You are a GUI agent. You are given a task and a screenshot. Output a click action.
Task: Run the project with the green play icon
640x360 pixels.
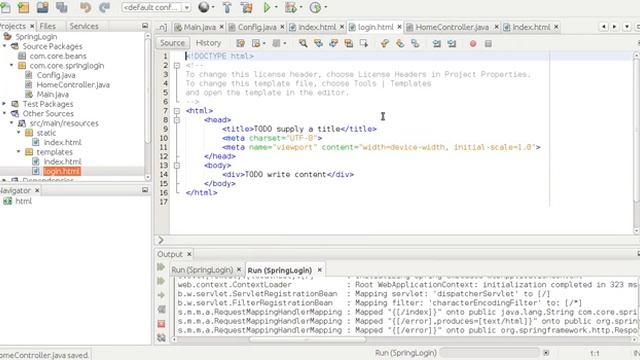[267, 7]
